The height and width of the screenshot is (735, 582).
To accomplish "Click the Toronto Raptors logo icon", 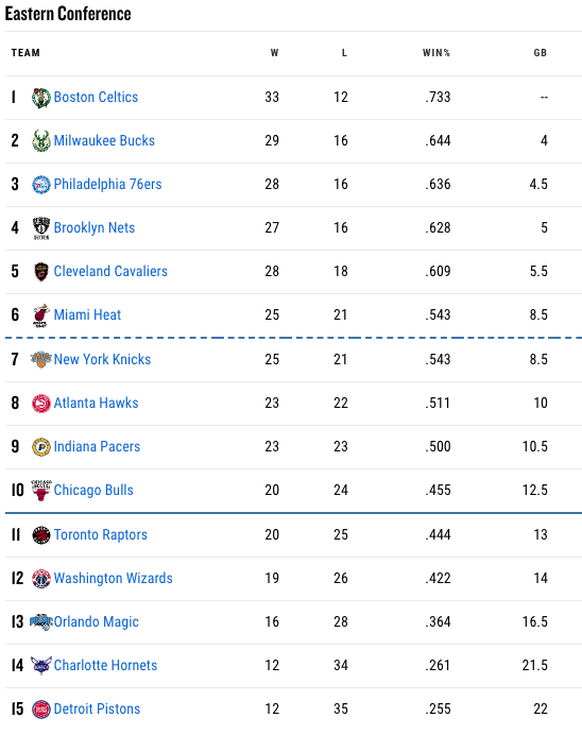I will (41, 535).
